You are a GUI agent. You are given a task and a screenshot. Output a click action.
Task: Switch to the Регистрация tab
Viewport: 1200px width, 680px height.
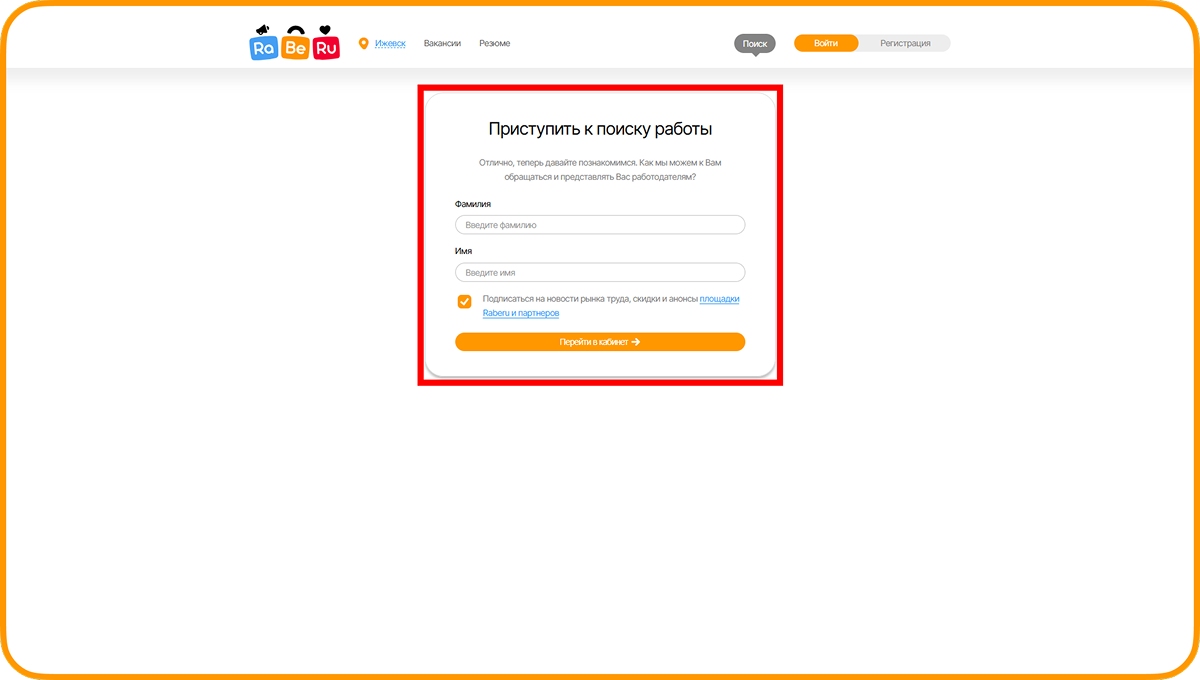(x=905, y=43)
